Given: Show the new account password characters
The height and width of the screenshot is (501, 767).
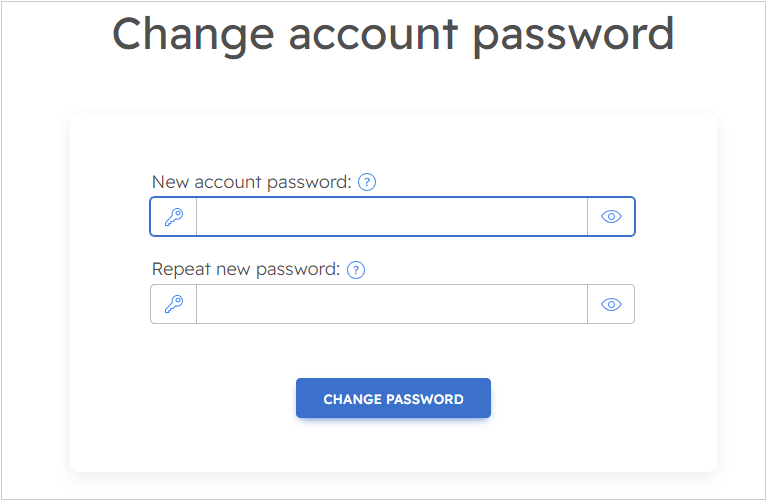Looking at the screenshot, I should click(611, 217).
